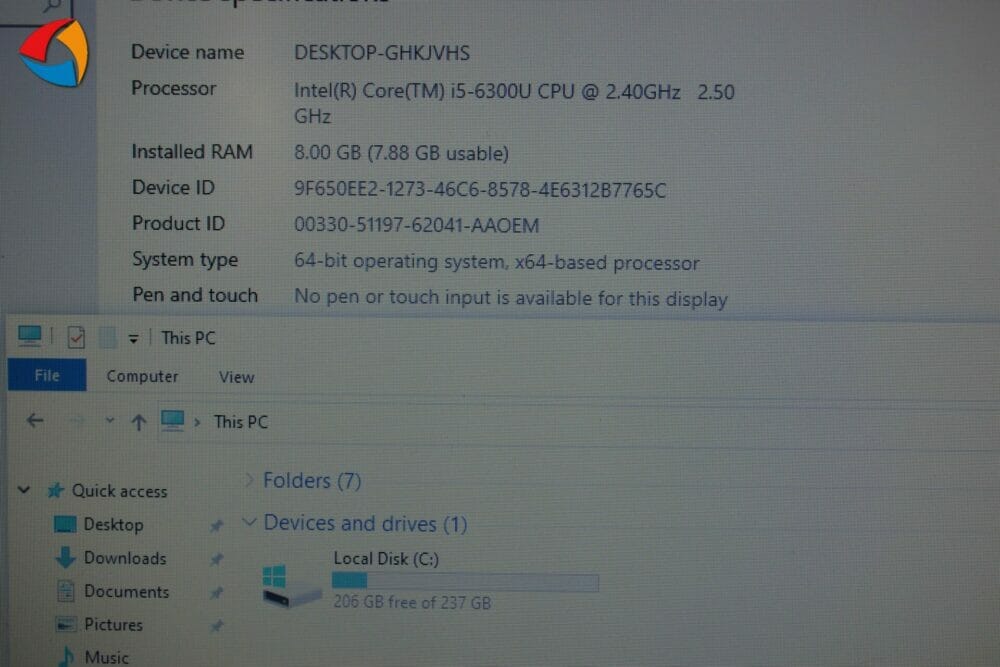
Task: Click the pin icon beside Documents
Action: pyautogui.click(x=217, y=592)
